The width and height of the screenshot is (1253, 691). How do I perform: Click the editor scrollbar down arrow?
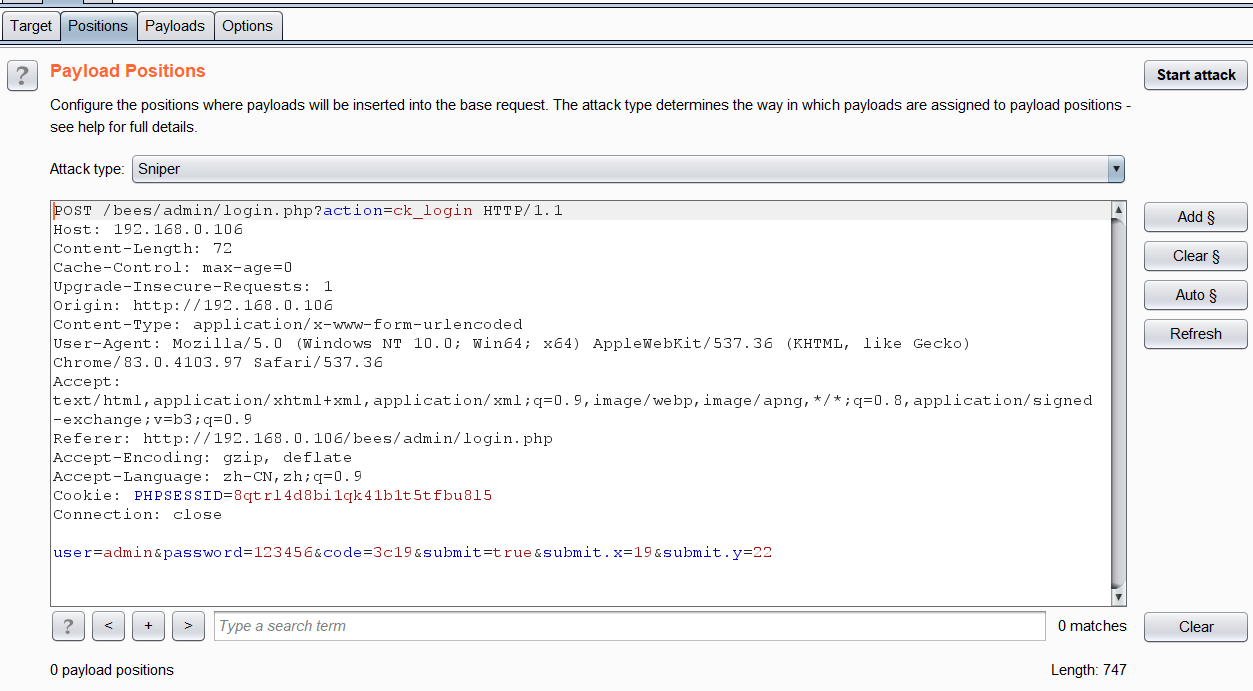pyautogui.click(x=1118, y=597)
